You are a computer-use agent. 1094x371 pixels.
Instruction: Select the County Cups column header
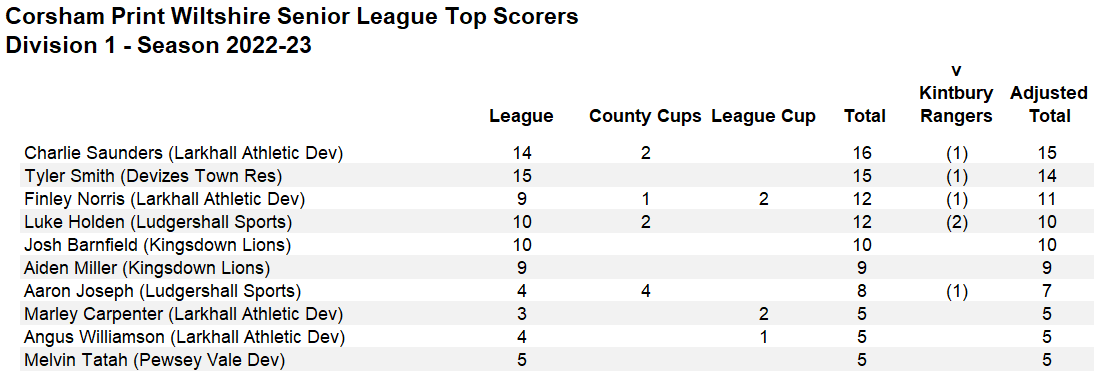click(x=645, y=116)
